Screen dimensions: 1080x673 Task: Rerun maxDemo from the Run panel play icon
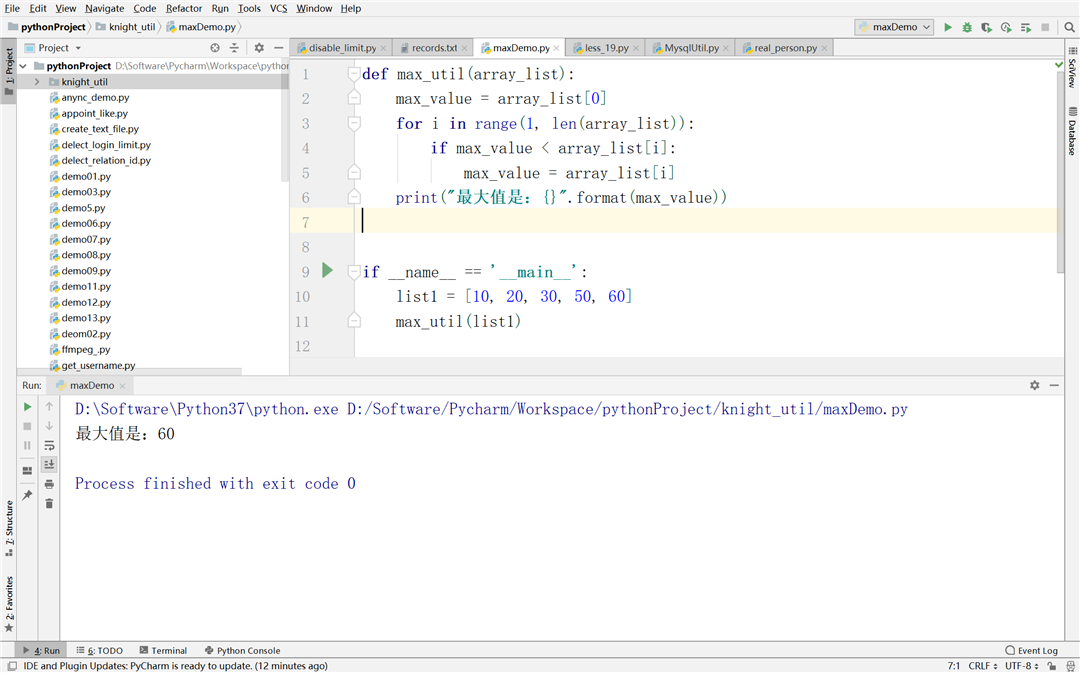(28, 406)
